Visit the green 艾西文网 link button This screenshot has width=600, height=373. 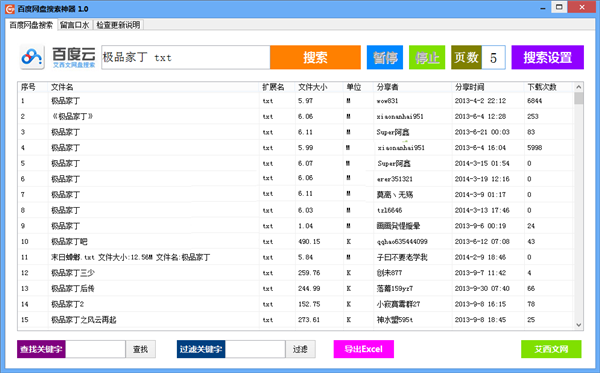(x=551, y=349)
